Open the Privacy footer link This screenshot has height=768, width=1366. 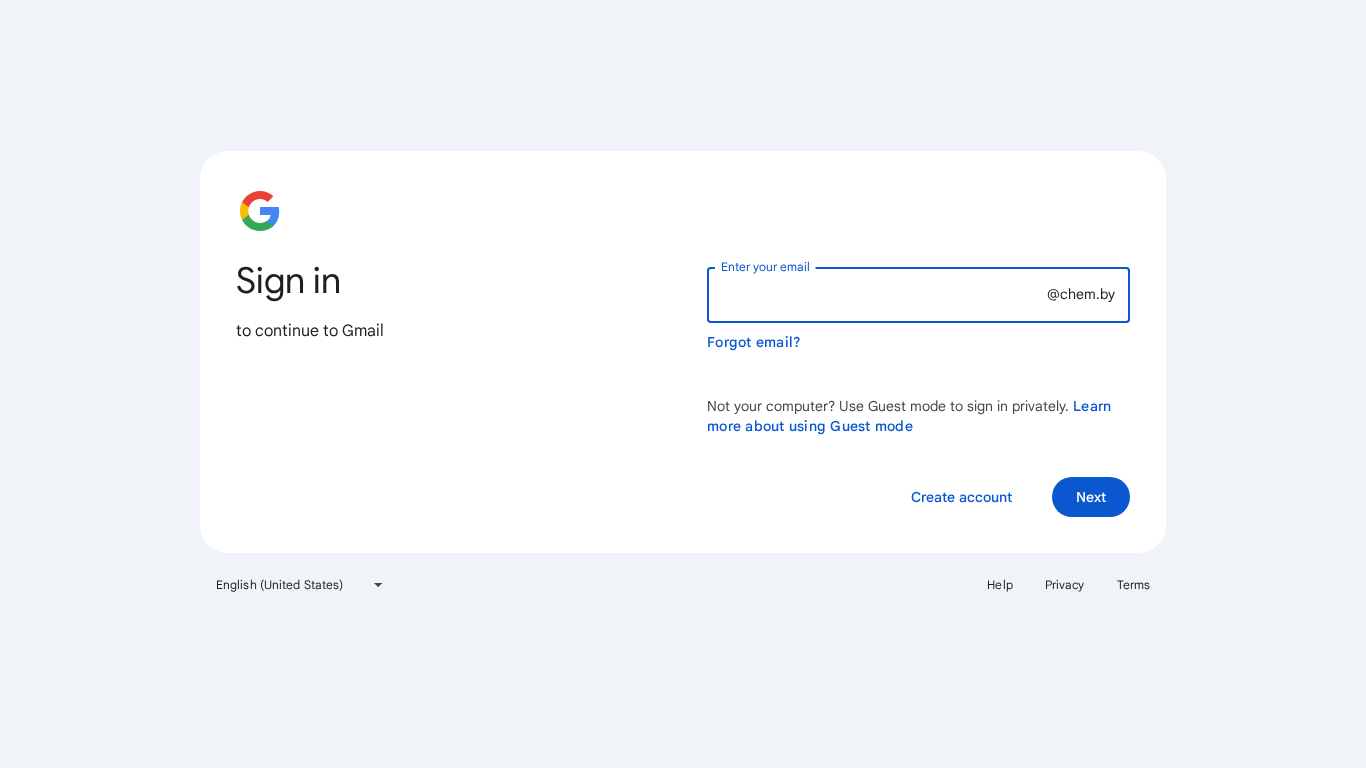(1064, 585)
